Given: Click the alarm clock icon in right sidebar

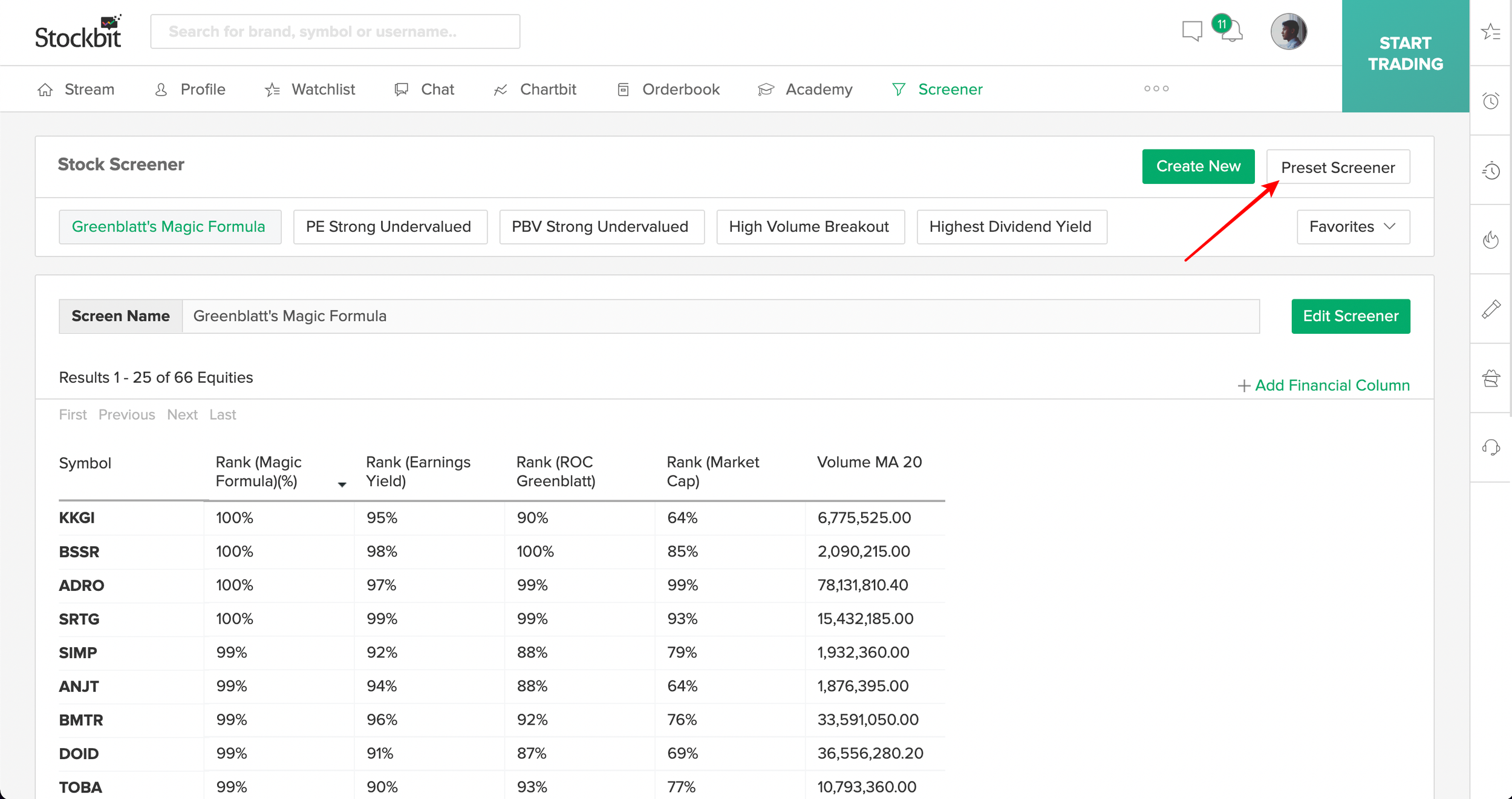Looking at the screenshot, I should pos(1491,101).
